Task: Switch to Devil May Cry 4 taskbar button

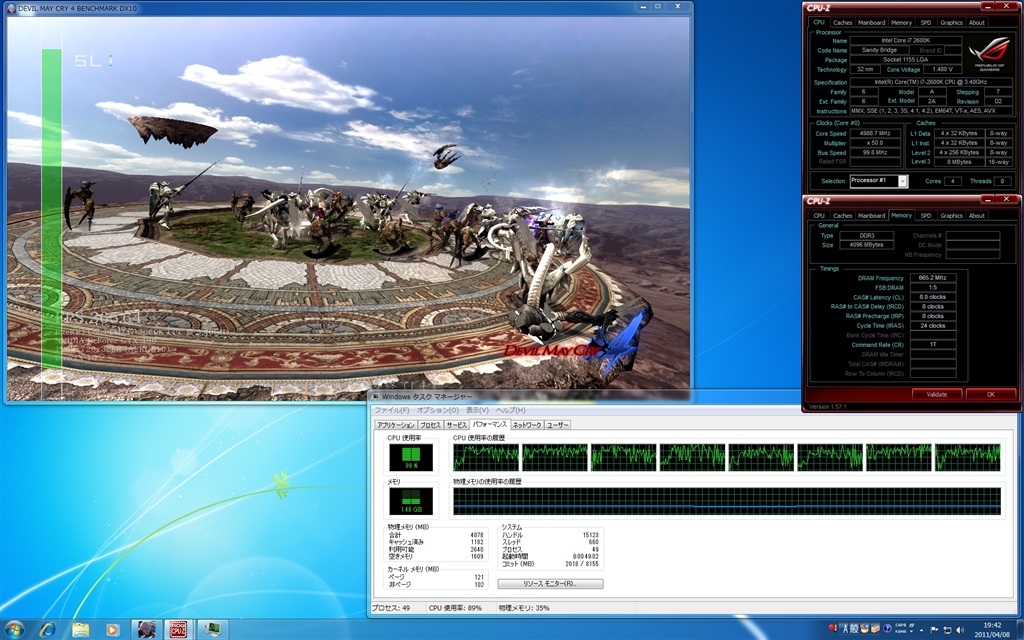Action: coord(146,630)
